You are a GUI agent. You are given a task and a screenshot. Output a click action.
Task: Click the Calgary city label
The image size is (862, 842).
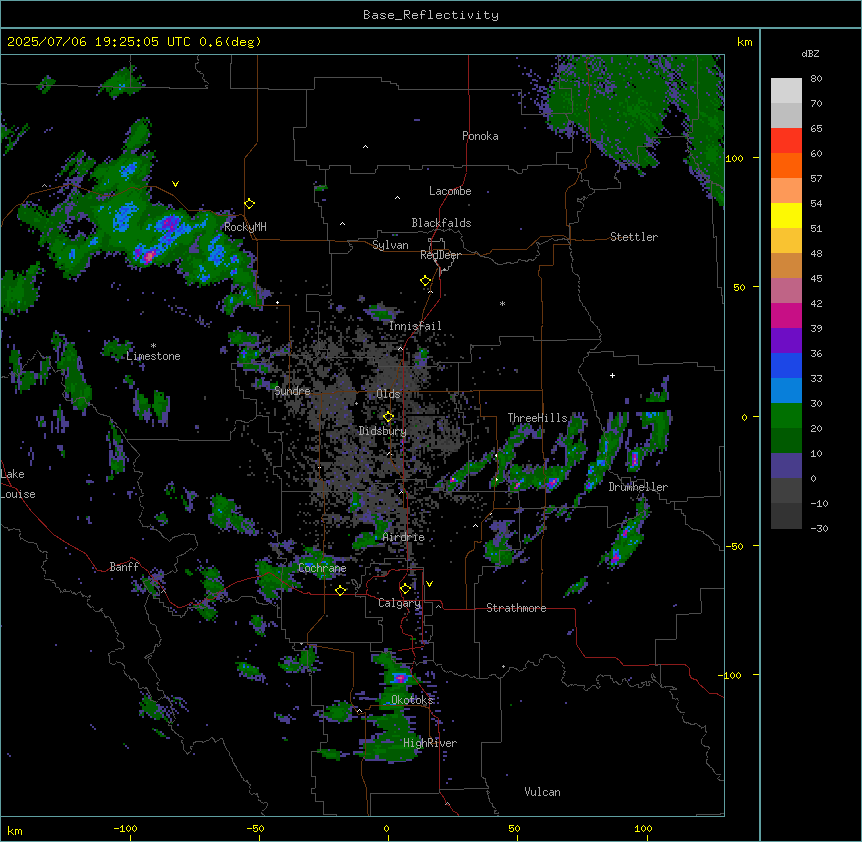coord(399,603)
